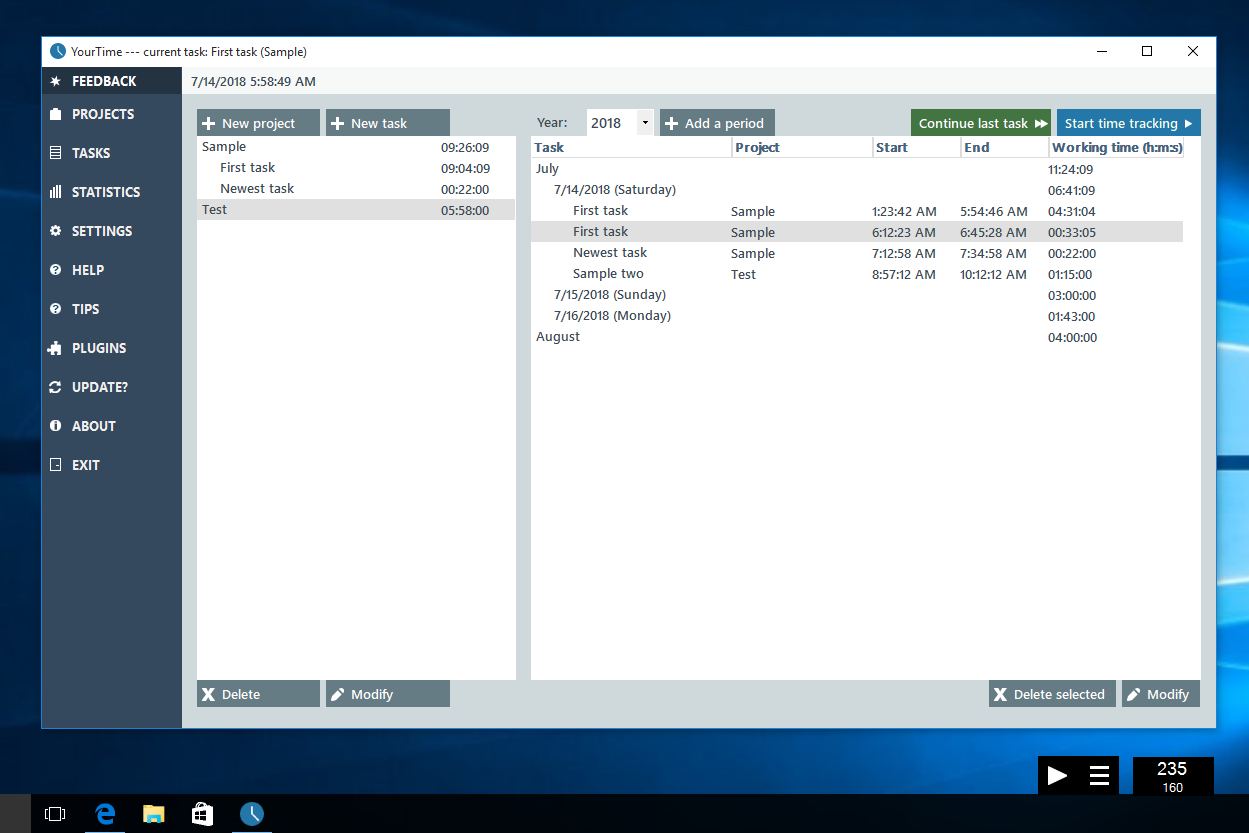Open the Feedback menu item
This screenshot has width=1249, height=833.
pyautogui.click(x=103, y=81)
